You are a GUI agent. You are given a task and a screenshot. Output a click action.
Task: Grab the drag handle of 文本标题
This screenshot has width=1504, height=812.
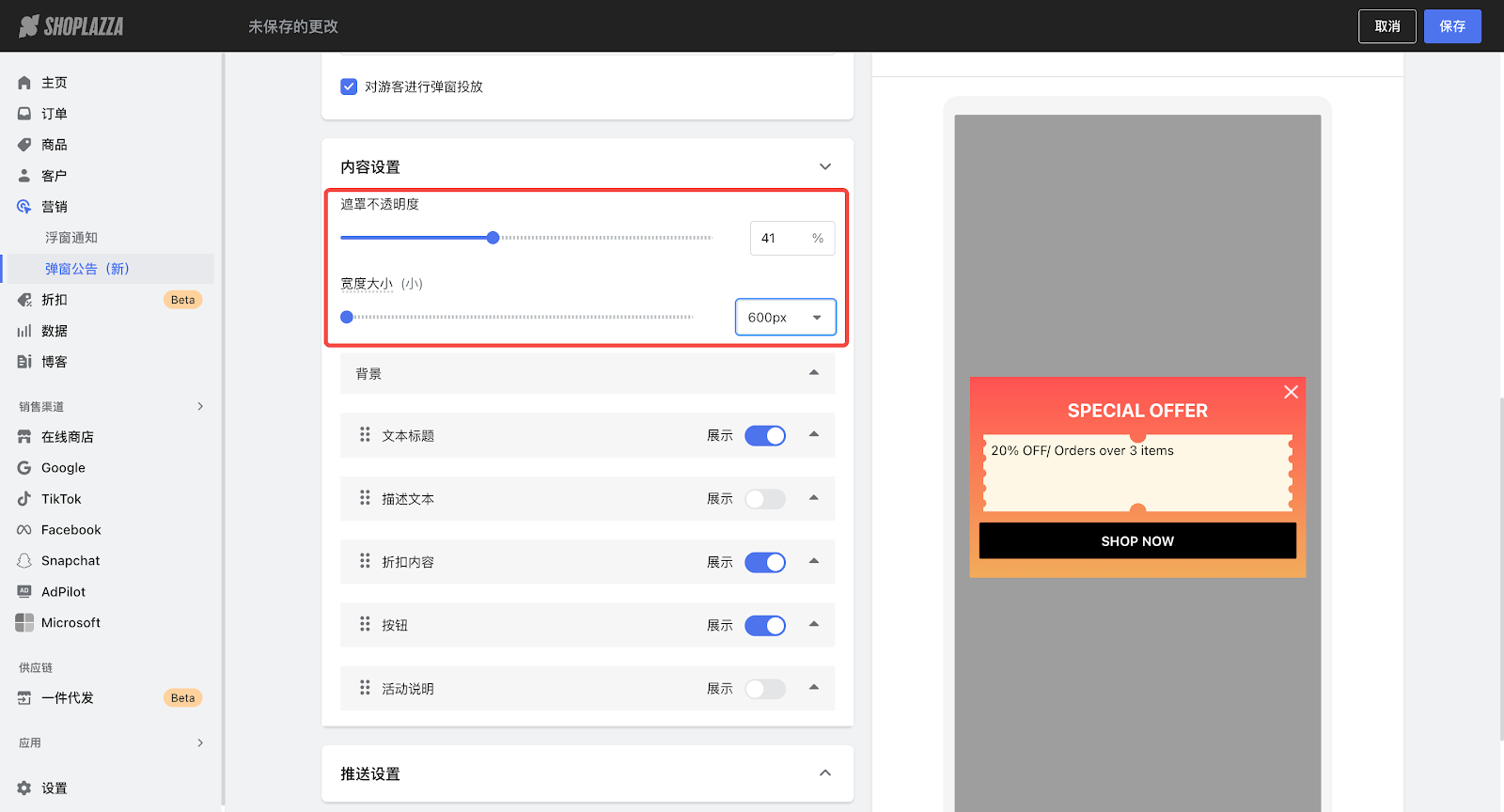[x=365, y=435]
